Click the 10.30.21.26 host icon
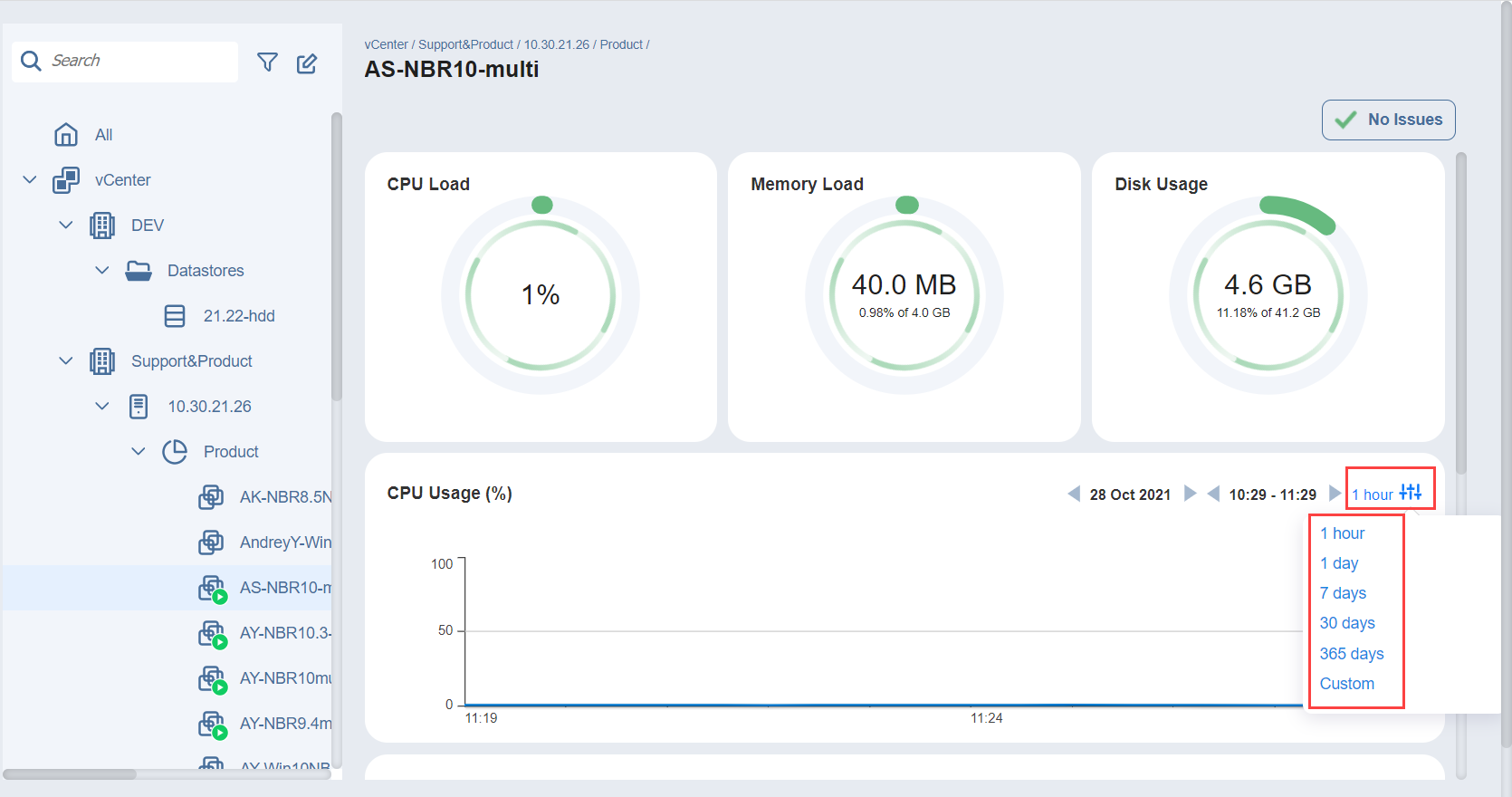The width and height of the screenshot is (1512, 797). [x=139, y=407]
